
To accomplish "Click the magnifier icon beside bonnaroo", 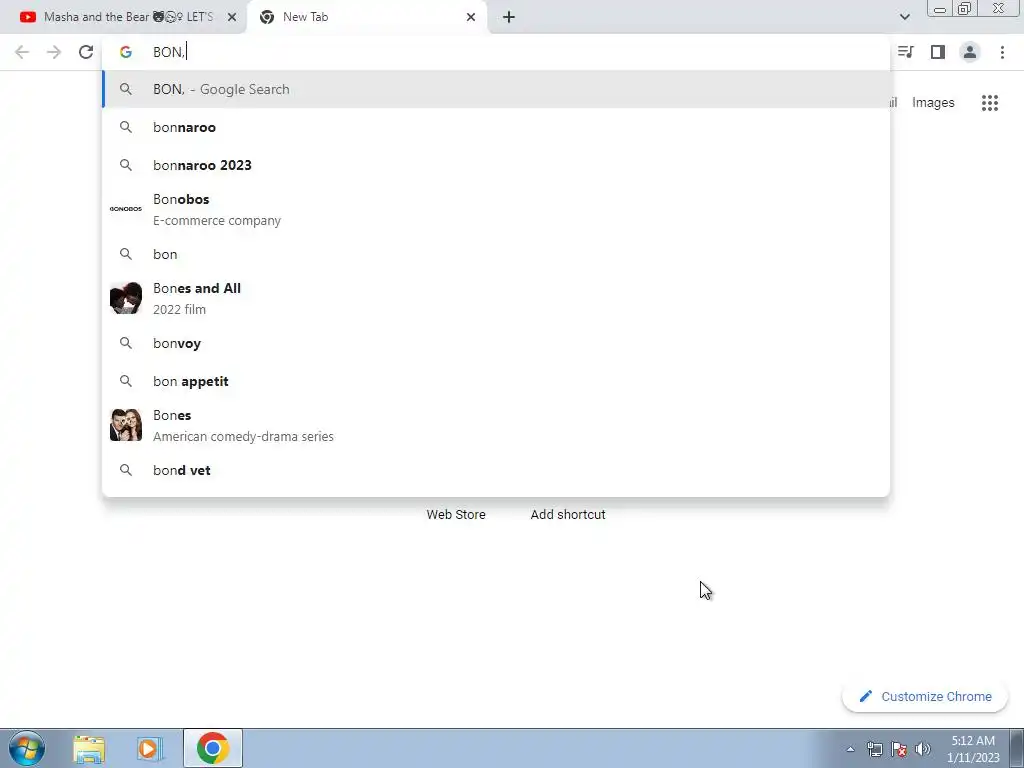I will 125,127.
